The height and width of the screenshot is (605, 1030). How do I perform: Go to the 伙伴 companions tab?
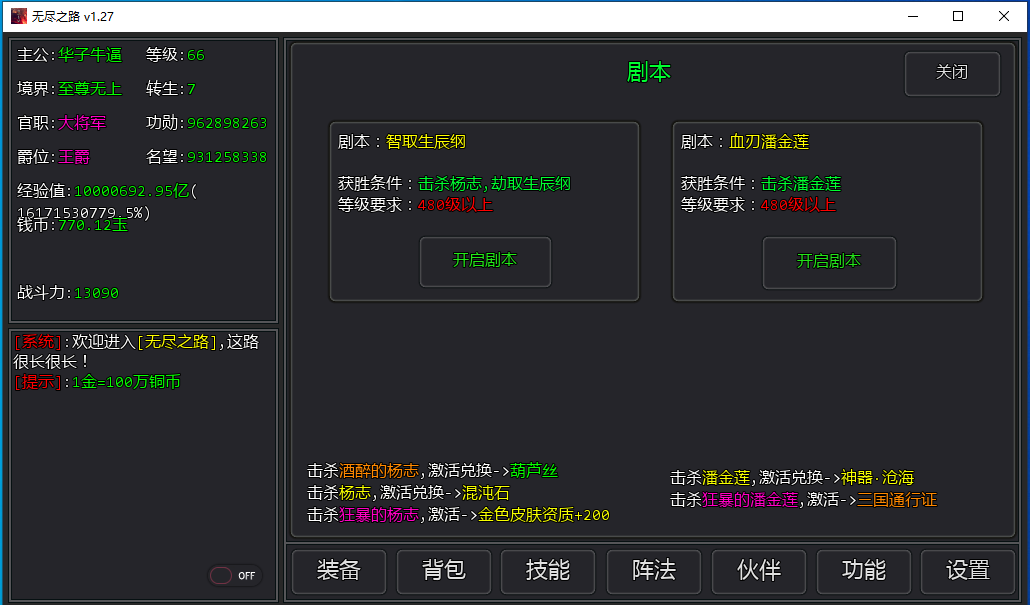point(758,571)
